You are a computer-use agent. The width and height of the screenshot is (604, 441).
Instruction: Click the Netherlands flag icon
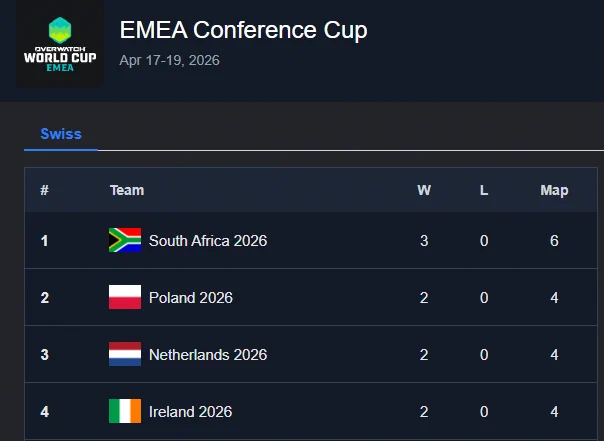125,354
